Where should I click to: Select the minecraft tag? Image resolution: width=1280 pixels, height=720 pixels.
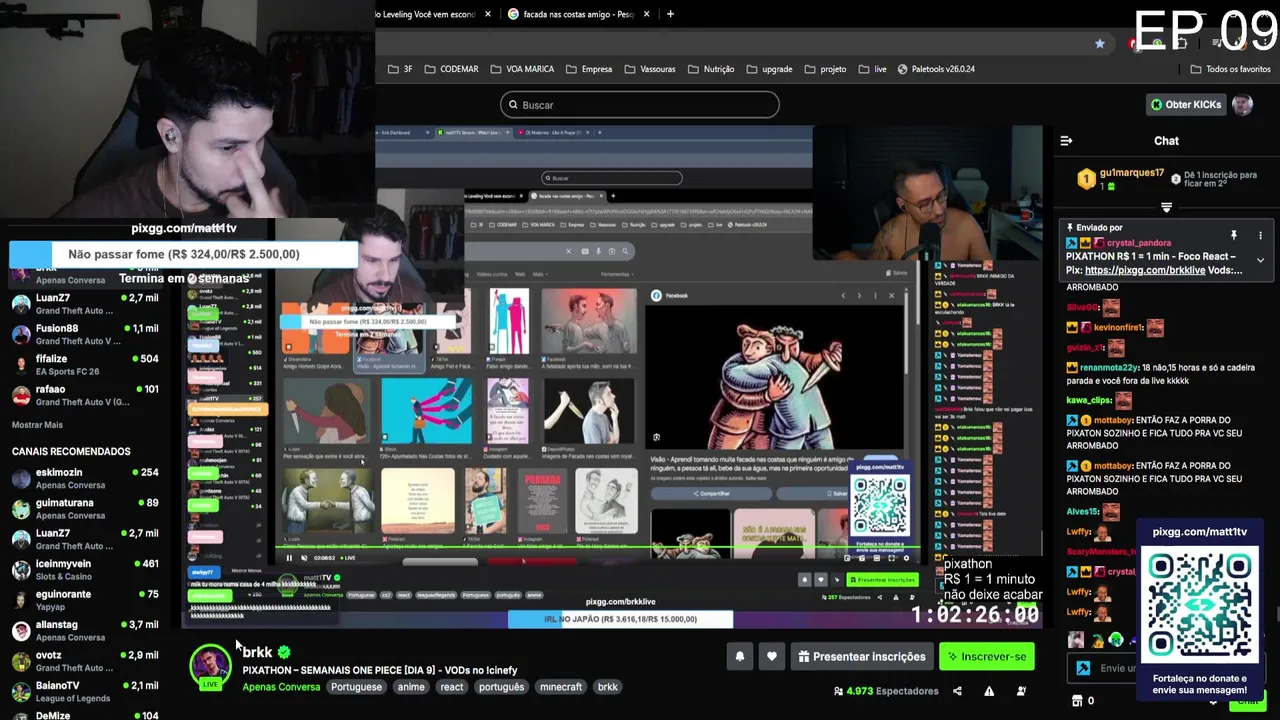pos(561,687)
